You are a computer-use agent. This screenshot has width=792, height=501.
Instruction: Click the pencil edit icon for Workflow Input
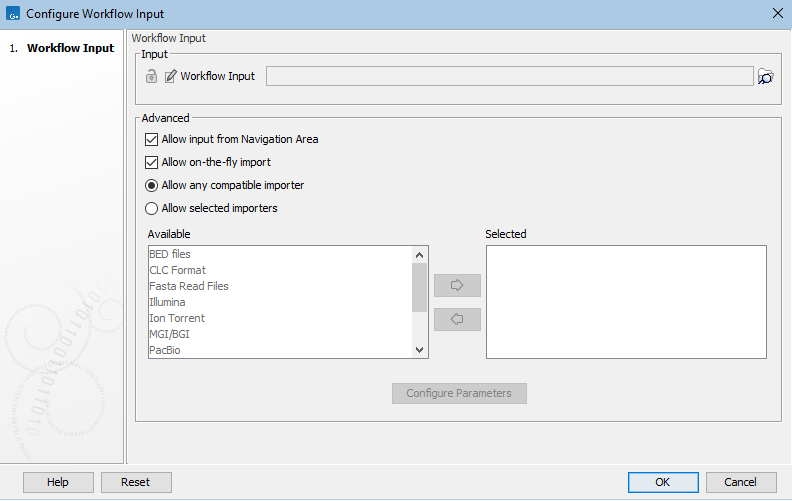coord(171,76)
